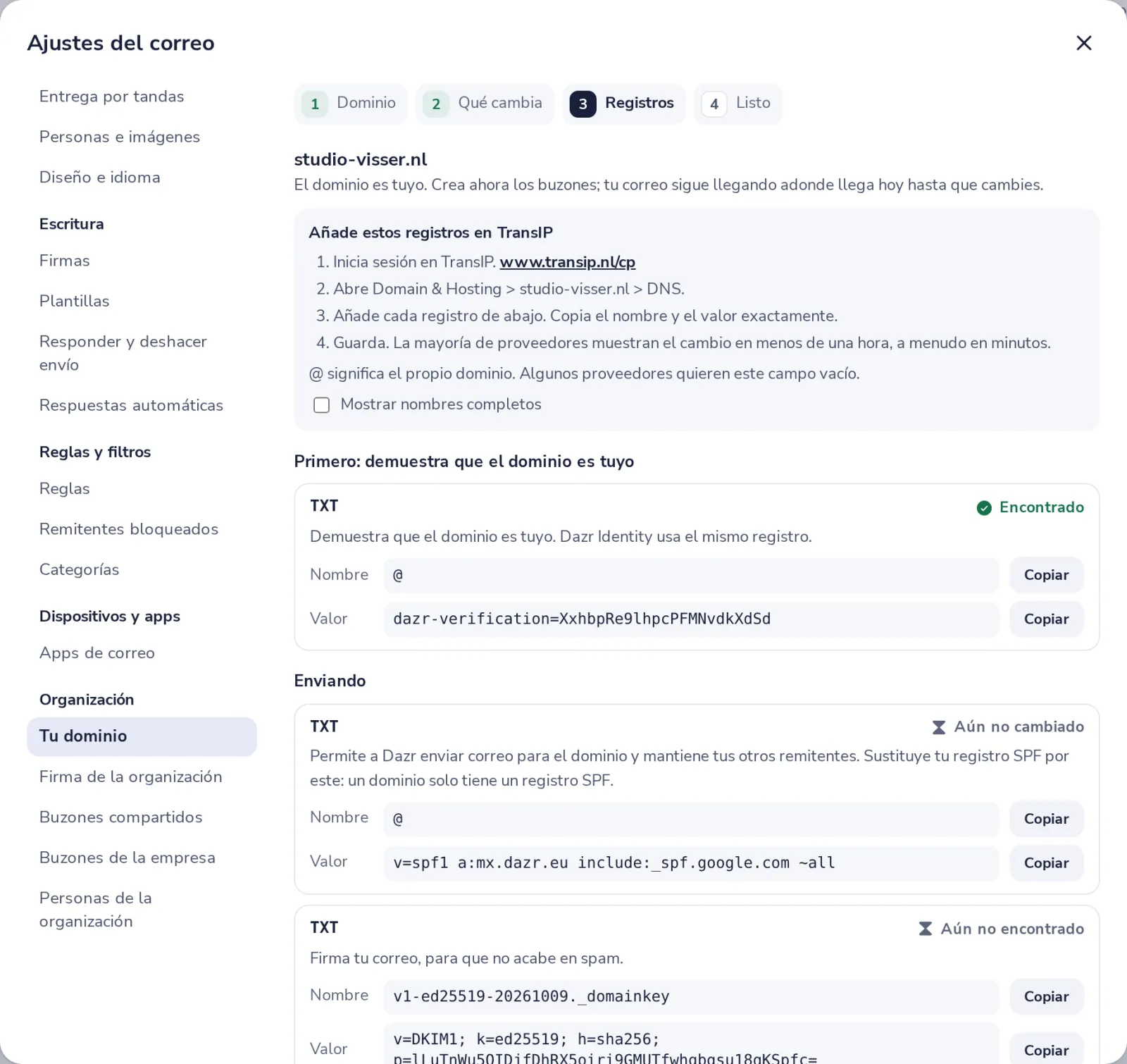Select the dazr-verification value field
The image size is (1127, 1064).
691,619
